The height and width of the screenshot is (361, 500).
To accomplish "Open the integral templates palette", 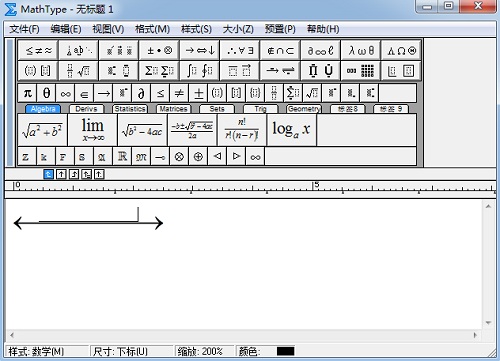I will pyautogui.click(x=200, y=71).
